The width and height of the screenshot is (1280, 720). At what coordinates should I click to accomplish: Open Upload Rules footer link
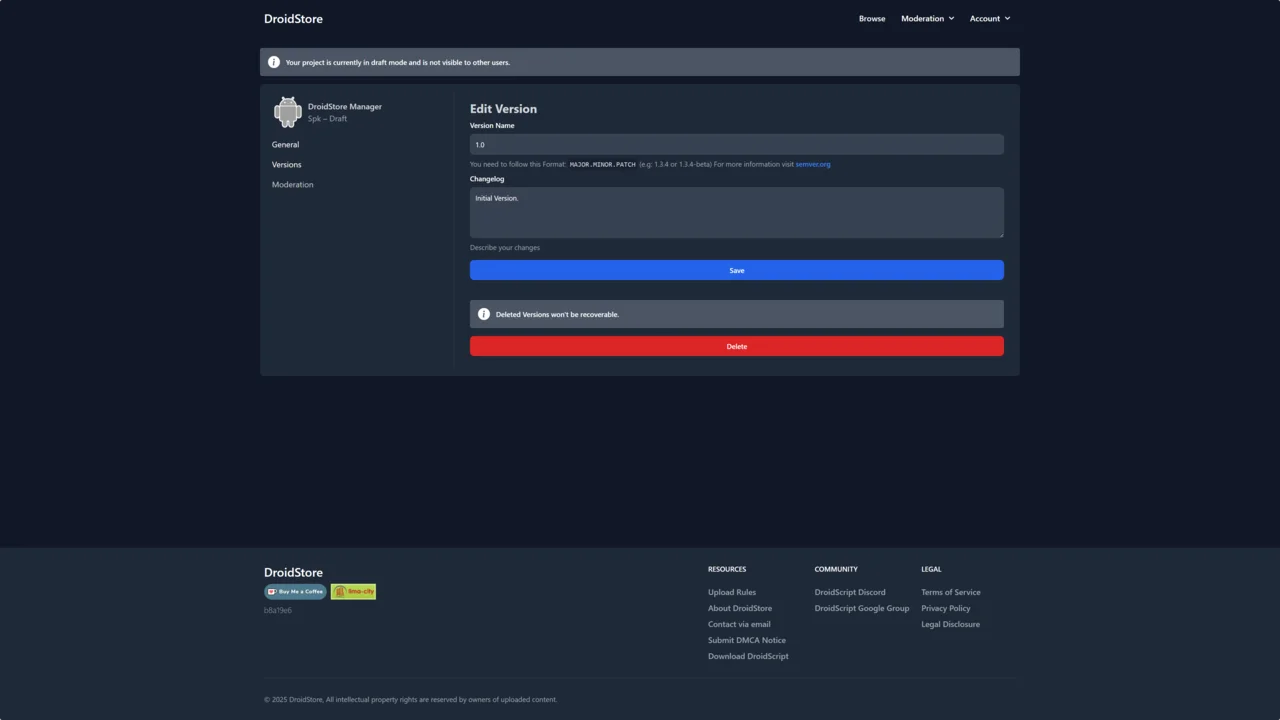click(732, 592)
